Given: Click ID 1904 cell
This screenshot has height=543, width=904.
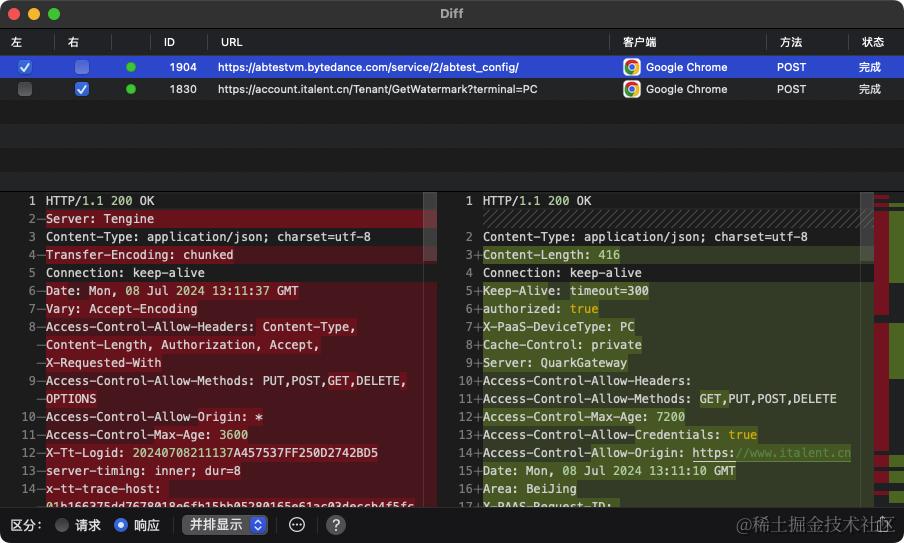Looking at the screenshot, I should point(183,67).
